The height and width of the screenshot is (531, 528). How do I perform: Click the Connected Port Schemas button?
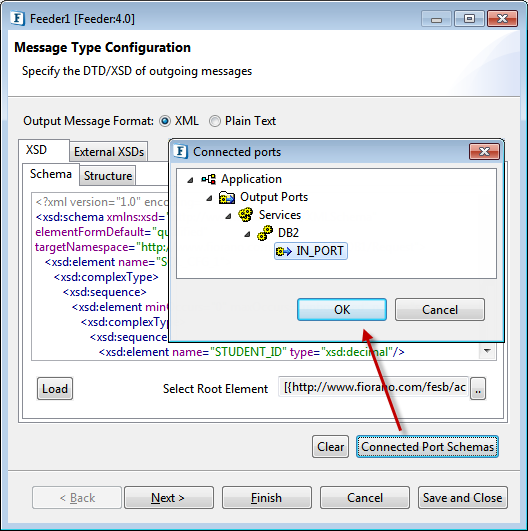pos(427,447)
